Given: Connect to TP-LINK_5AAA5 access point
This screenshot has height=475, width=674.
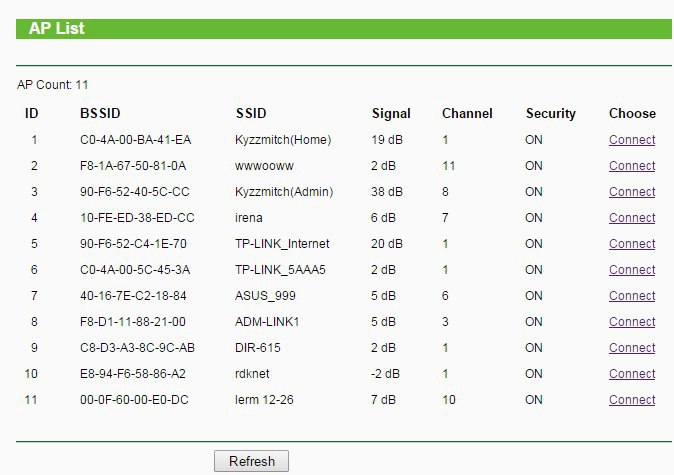Looking at the screenshot, I should [632, 270].
